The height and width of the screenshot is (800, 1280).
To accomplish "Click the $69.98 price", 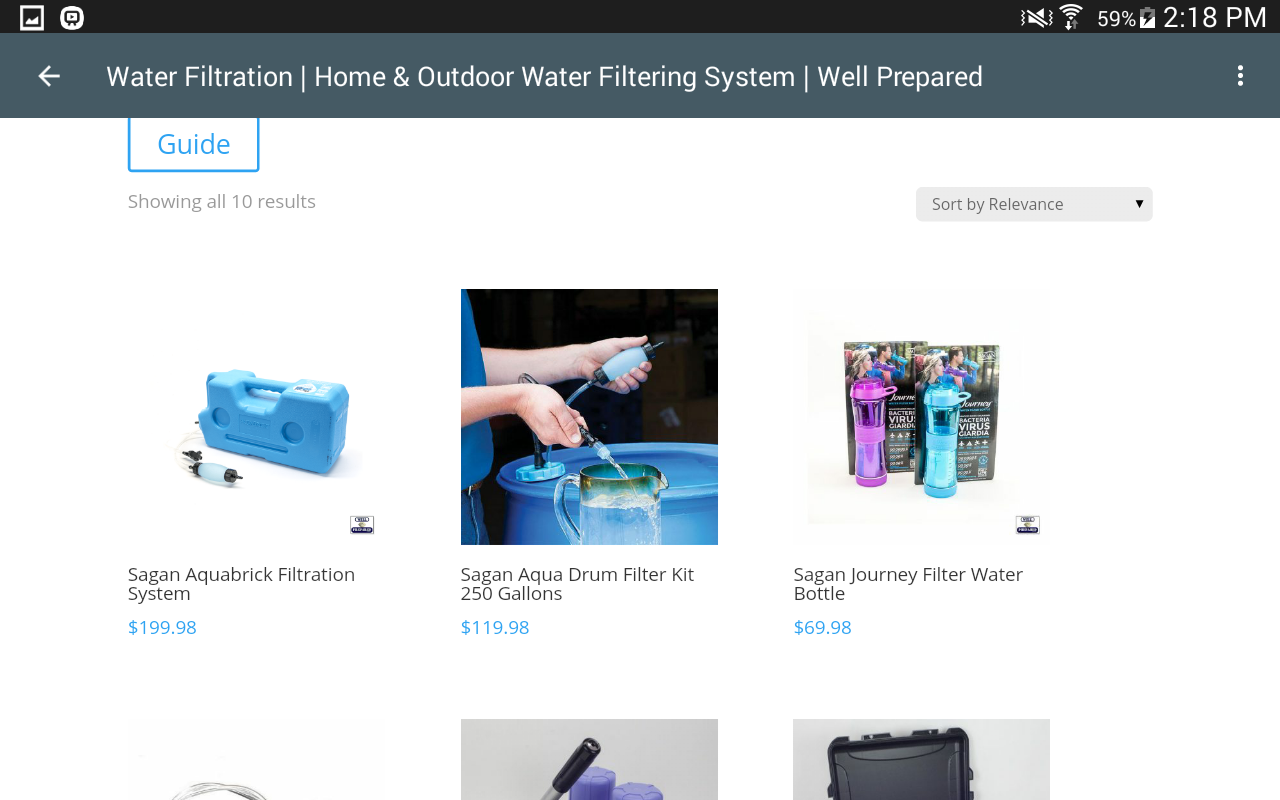I will pyautogui.click(x=822, y=628).
